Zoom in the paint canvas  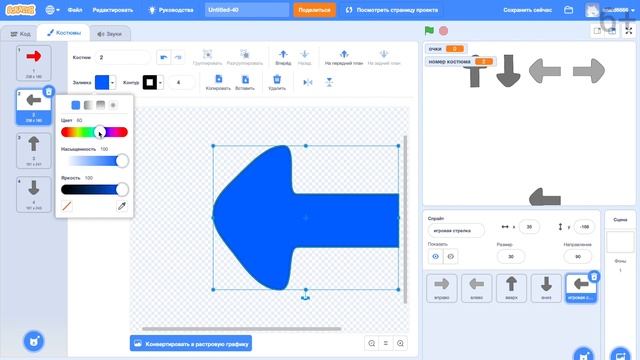pos(400,343)
